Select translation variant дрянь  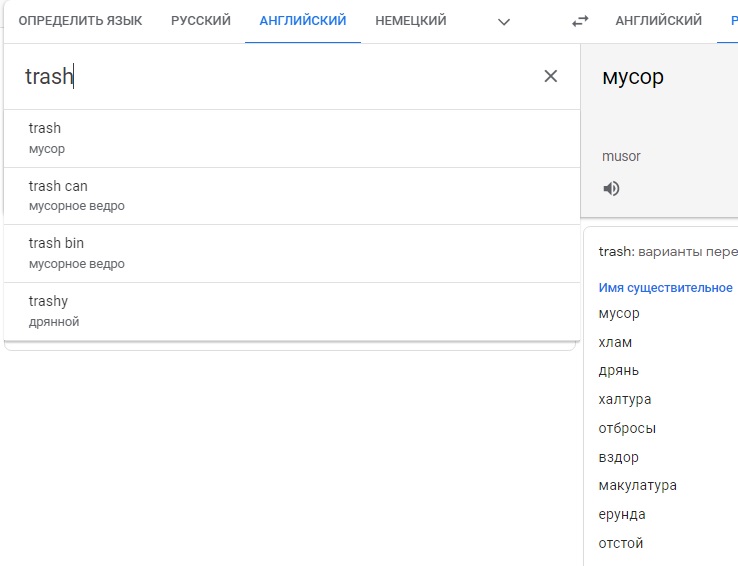coord(618,371)
